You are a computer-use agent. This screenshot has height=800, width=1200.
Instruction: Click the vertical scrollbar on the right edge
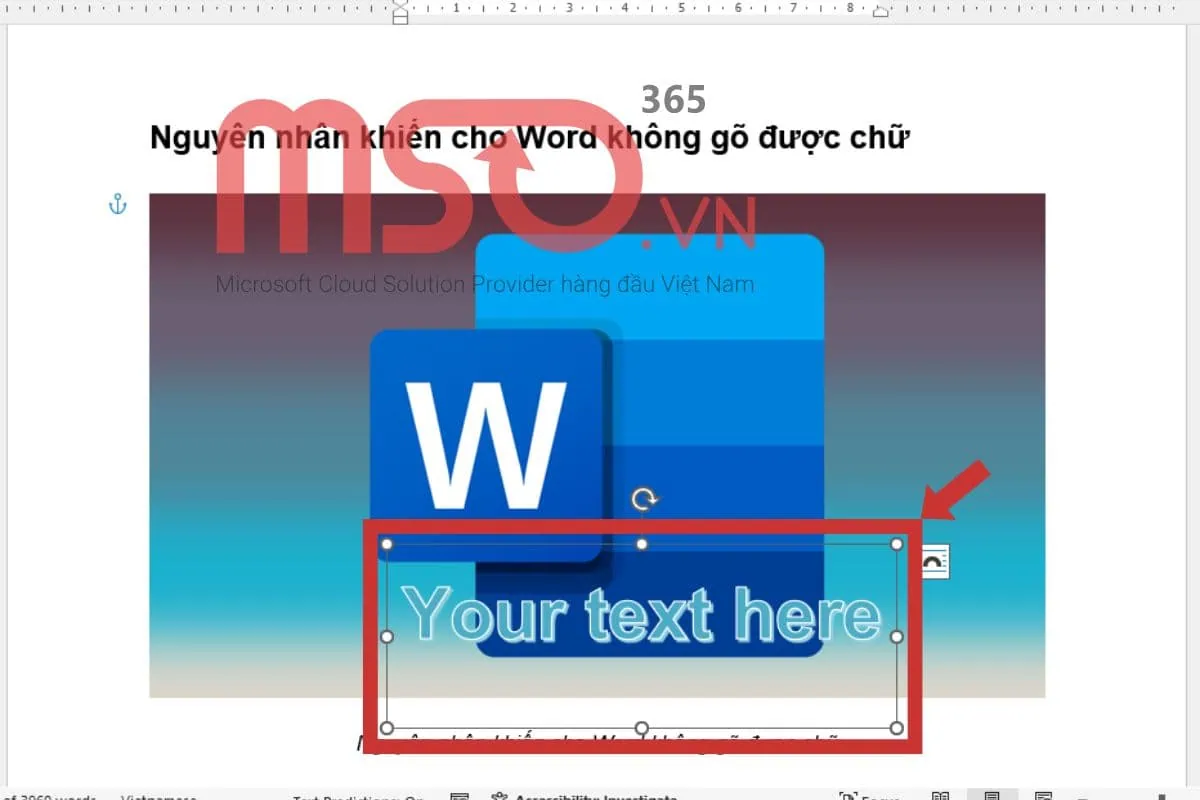[x=1193, y=400]
